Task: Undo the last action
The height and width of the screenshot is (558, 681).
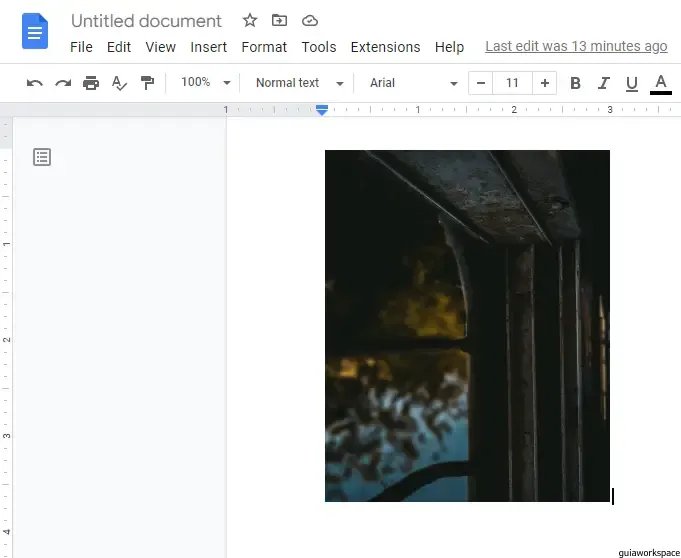Action: 34,83
